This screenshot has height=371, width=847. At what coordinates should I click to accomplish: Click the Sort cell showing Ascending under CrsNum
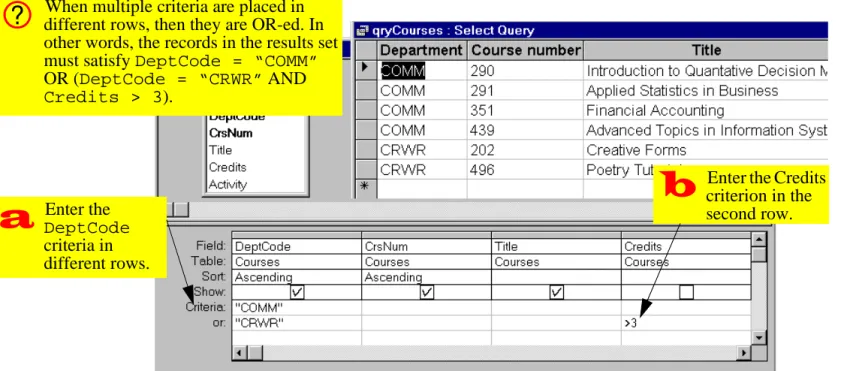426,277
